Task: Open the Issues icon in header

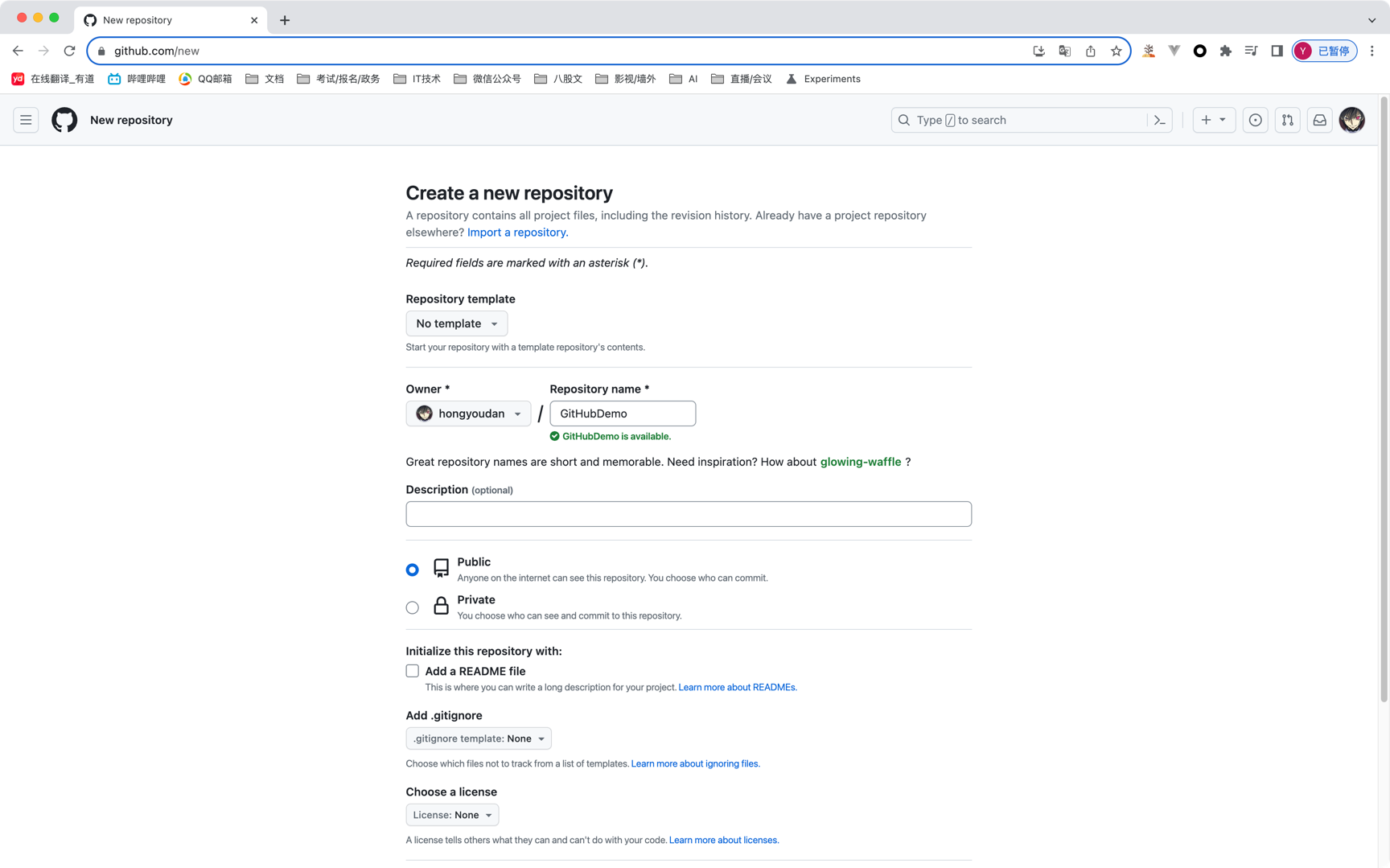Action: pyautogui.click(x=1255, y=120)
